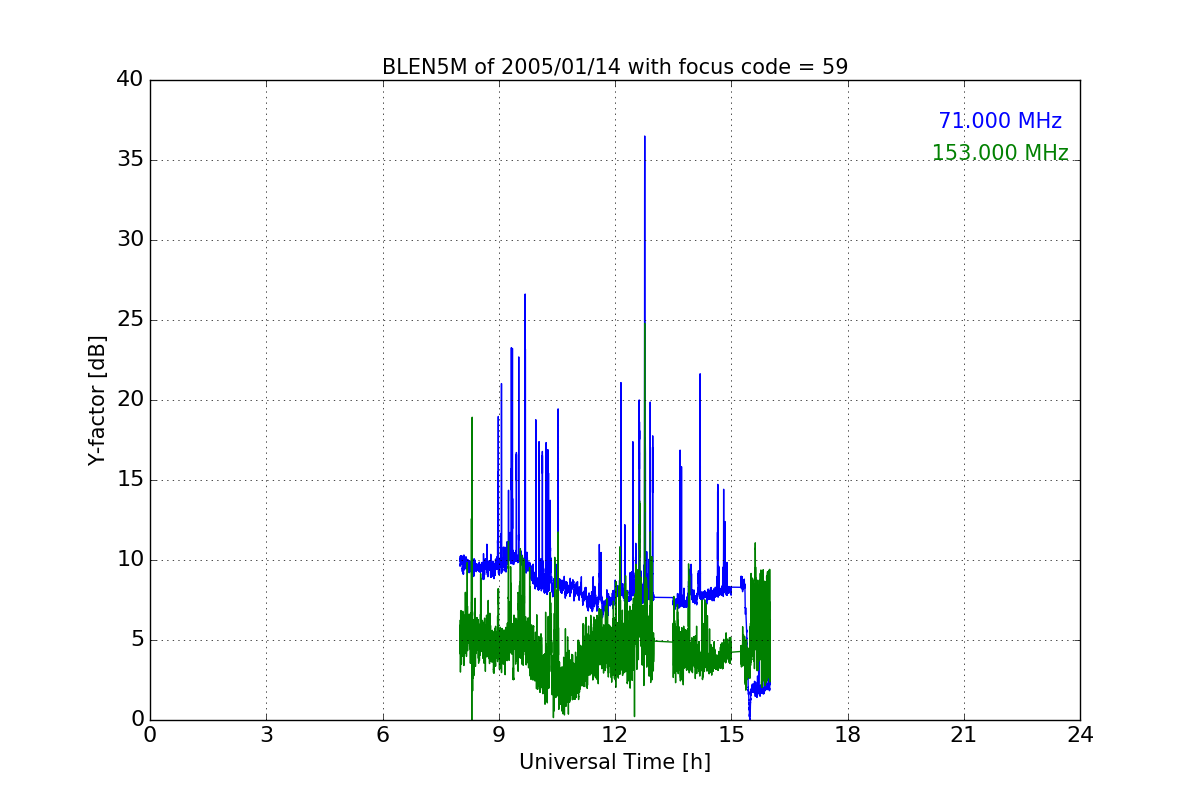Screen dimensions: 1200x800
Task: Click x-axis tick label '18'
Action: [x=848, y=735]
